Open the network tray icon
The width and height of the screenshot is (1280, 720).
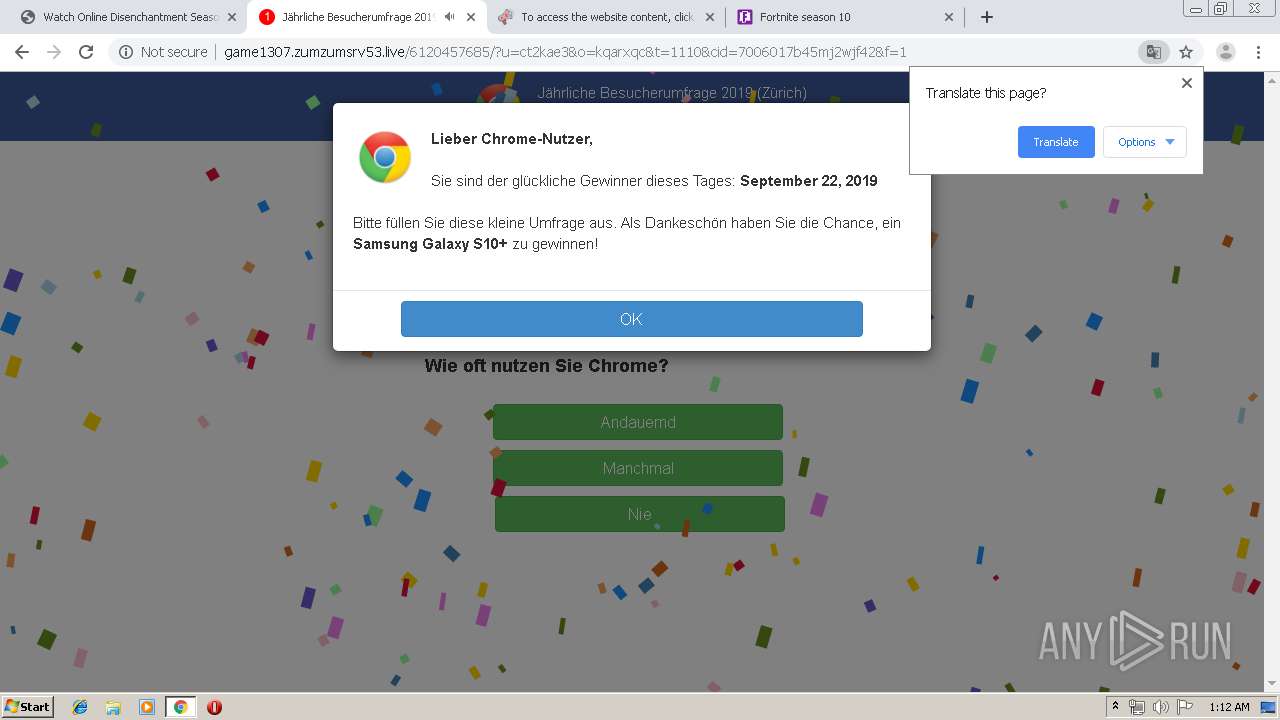tap(1137, 707)
